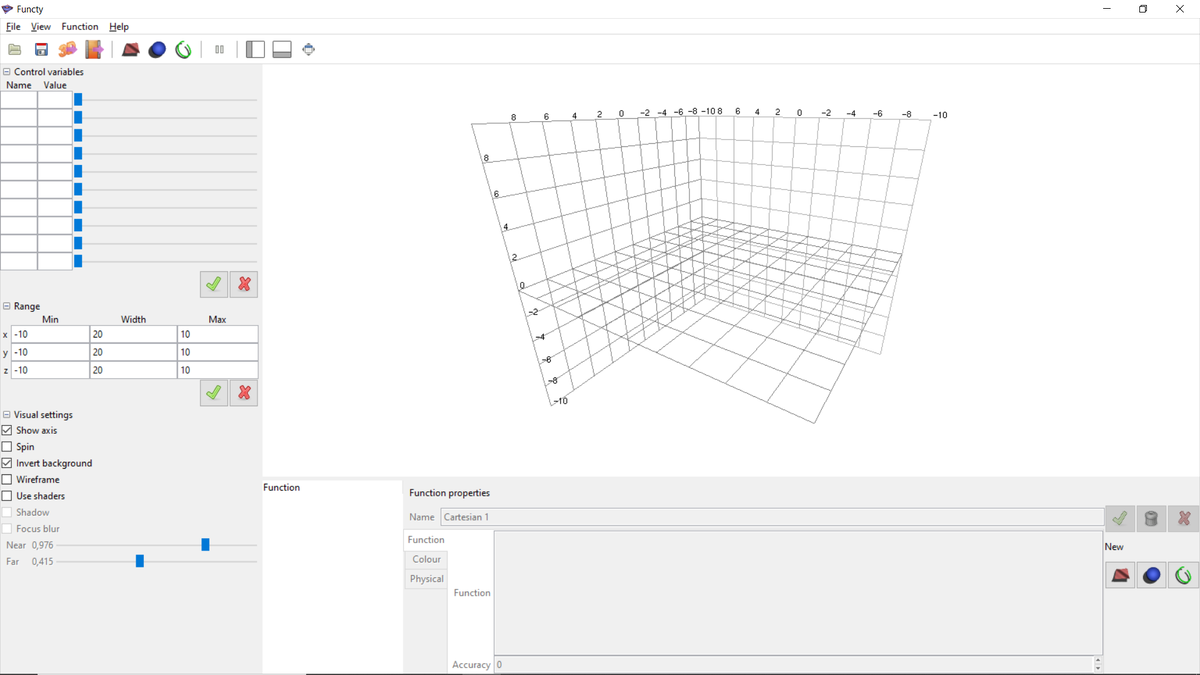Switch to the Colour tab
This screenshot has width=1200, height=675.
coord(426,560)
